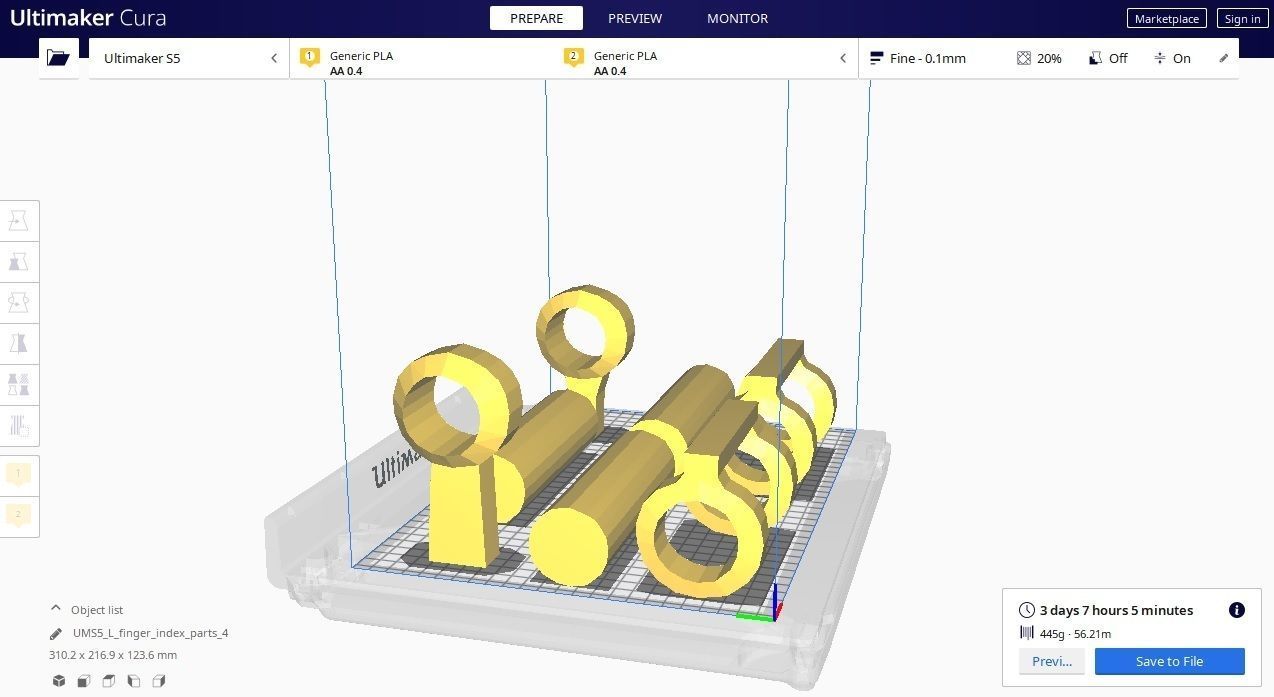Click the pencil rename icon beside job name
Screen dimensions: 1274x697
pyautogui.click(x=56, y=633)
